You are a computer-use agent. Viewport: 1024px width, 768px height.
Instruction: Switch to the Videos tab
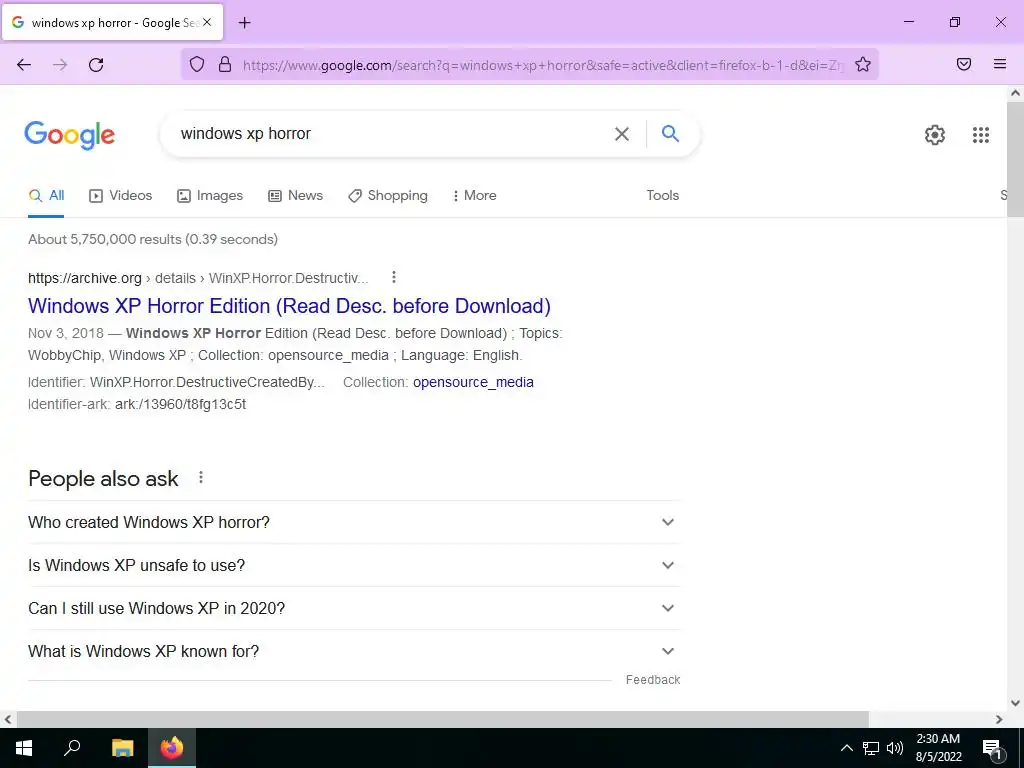coord(121,195)
